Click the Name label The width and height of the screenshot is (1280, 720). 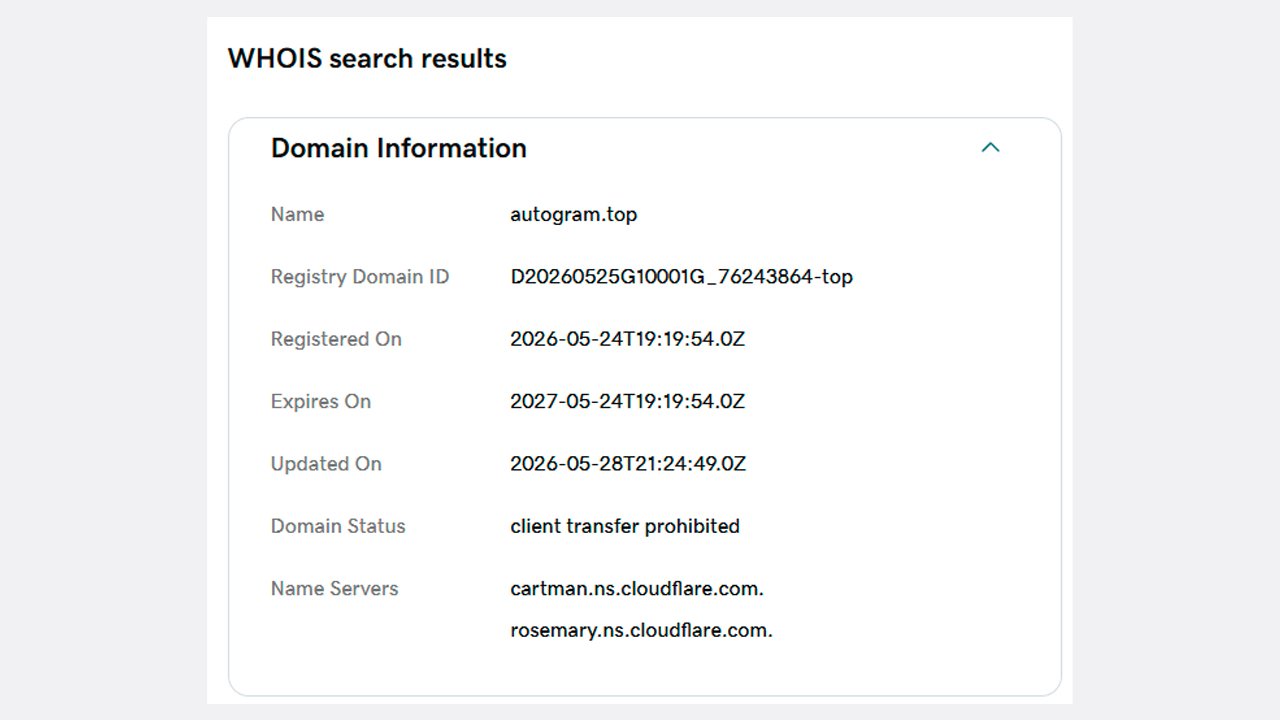pyautogui.click(x=297, y=214)
